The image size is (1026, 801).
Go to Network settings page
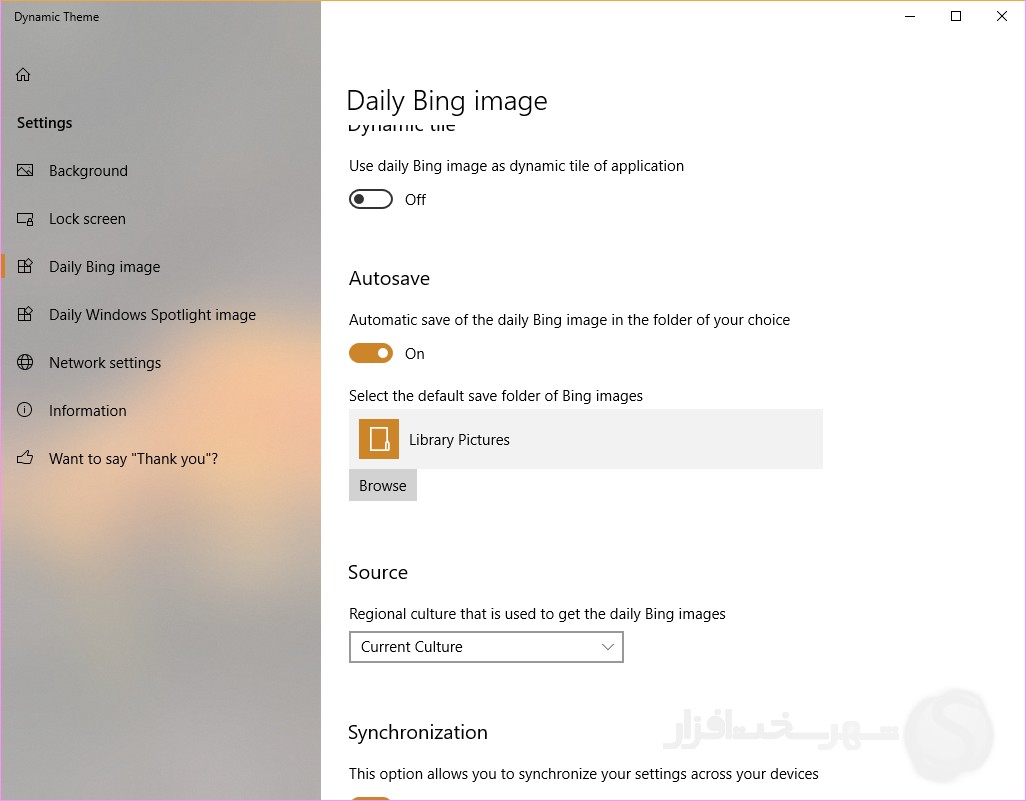pyautogui.click(x=105, y=363)
